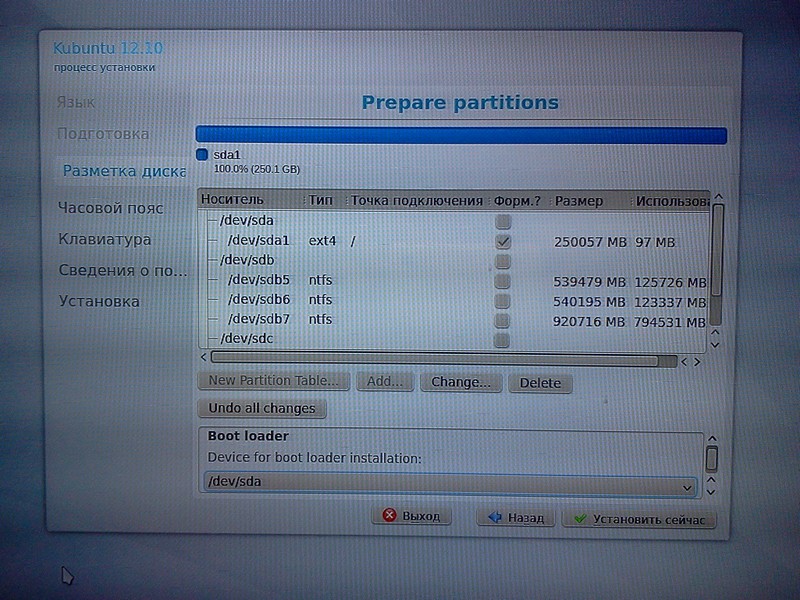Click the blue sda1 partition bar

click(461, 135)
